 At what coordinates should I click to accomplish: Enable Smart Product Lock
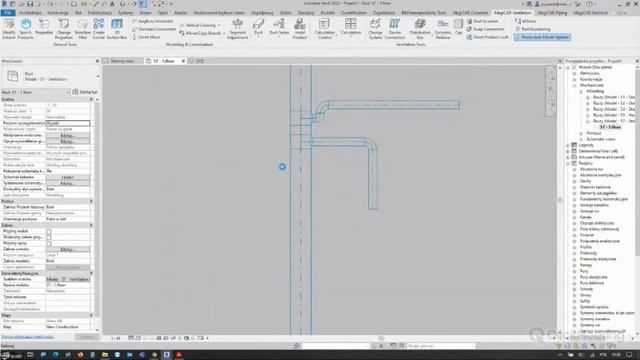click(487, 37)
